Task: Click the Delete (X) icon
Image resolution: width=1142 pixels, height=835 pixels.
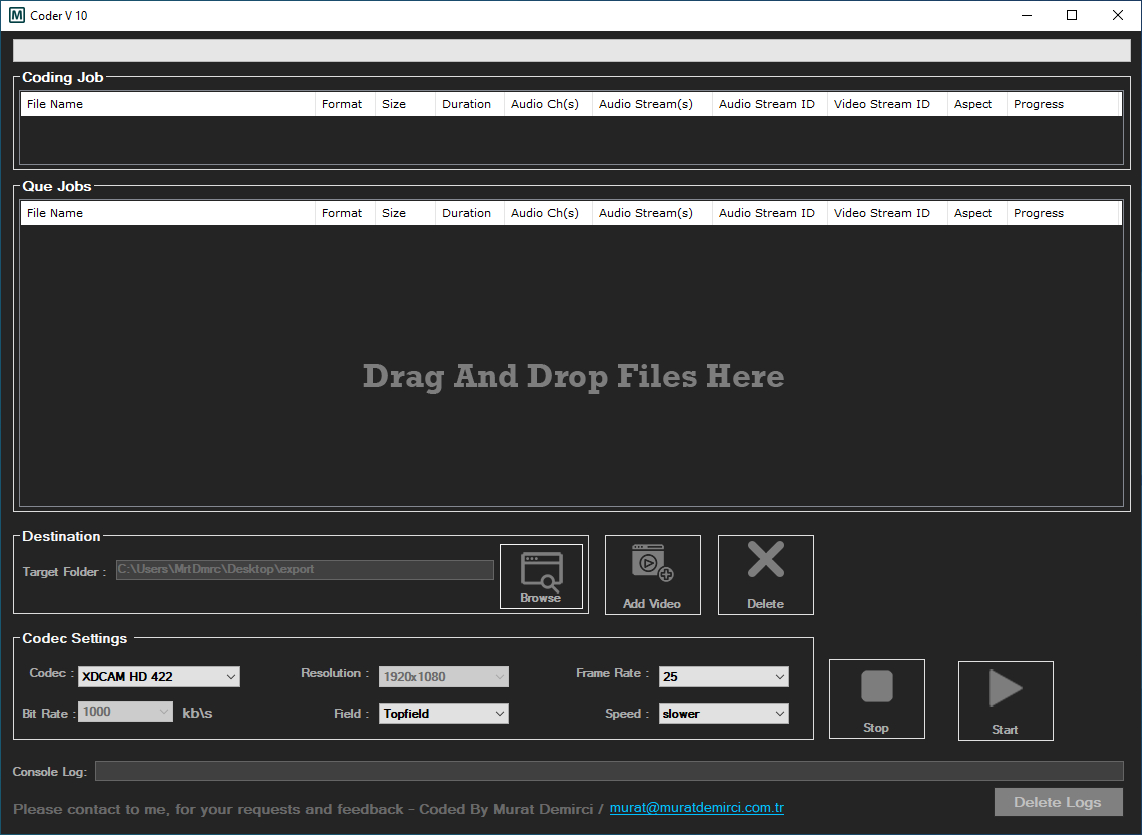Action: click(765, 573)
